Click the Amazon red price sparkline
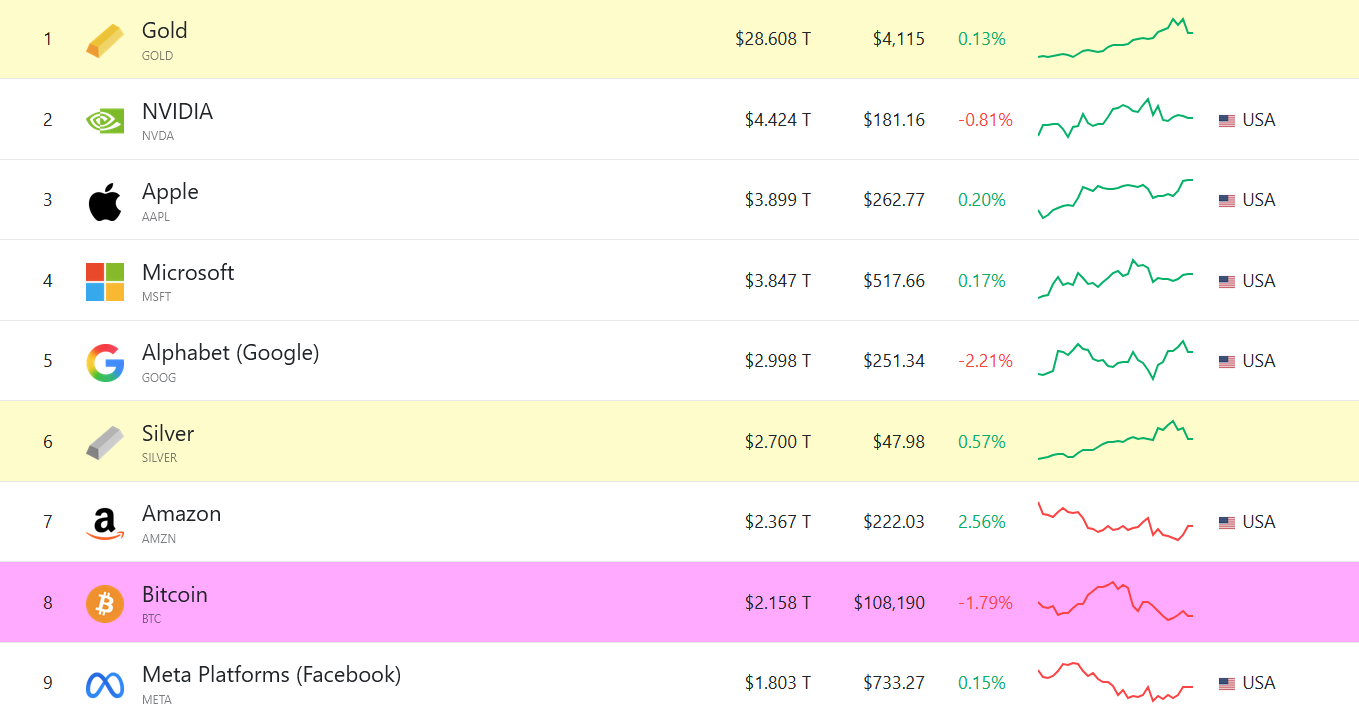 coord(1115,521)
